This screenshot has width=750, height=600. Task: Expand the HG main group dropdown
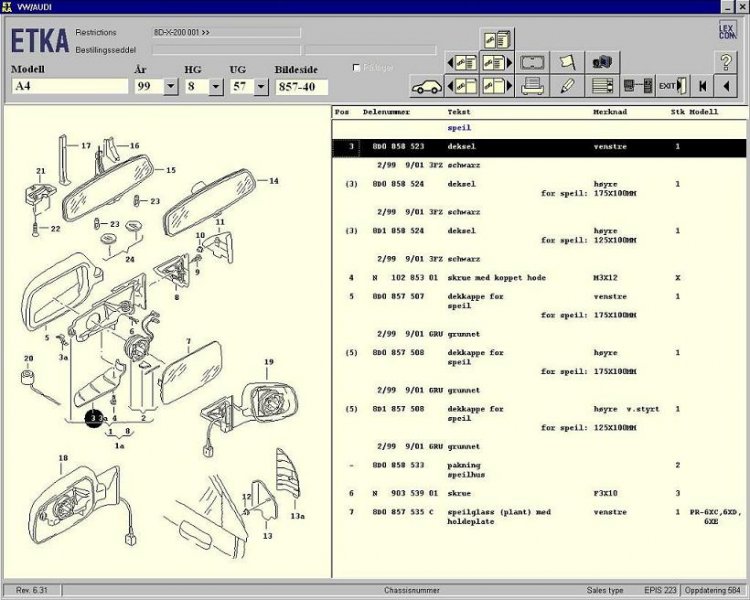[215, 87]
